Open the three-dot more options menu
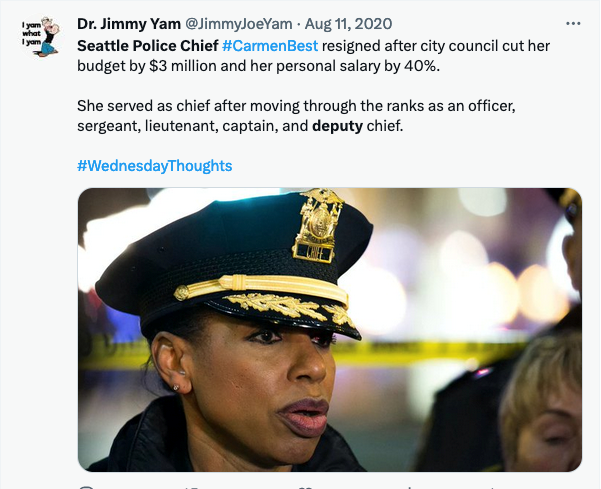601x489 pixels. pyautogui.click(x=573, y=24)
